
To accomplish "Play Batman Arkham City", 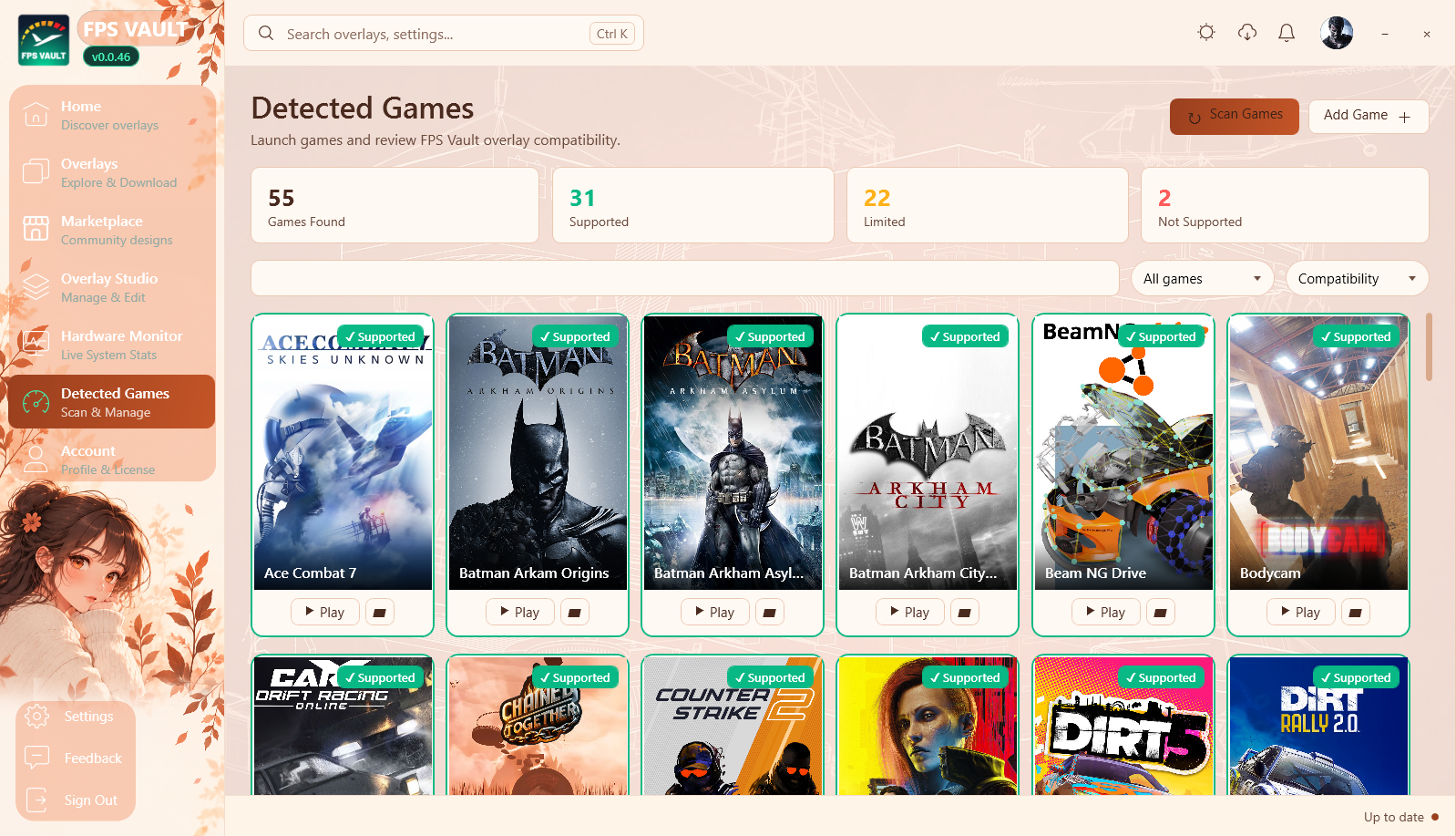I will 910,613.
